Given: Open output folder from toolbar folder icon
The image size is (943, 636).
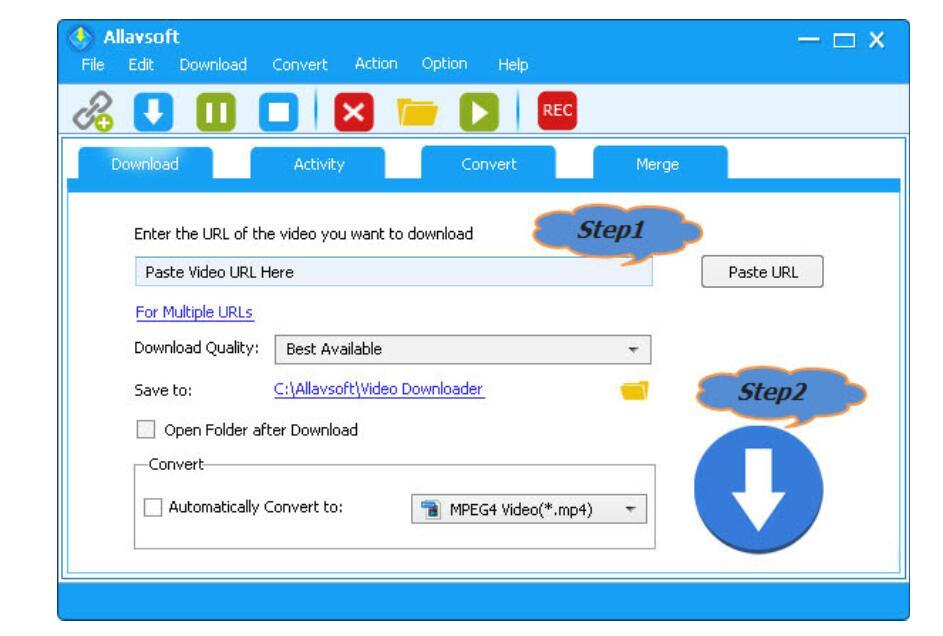Looking at the screenshot, I should tap(417, 112).
